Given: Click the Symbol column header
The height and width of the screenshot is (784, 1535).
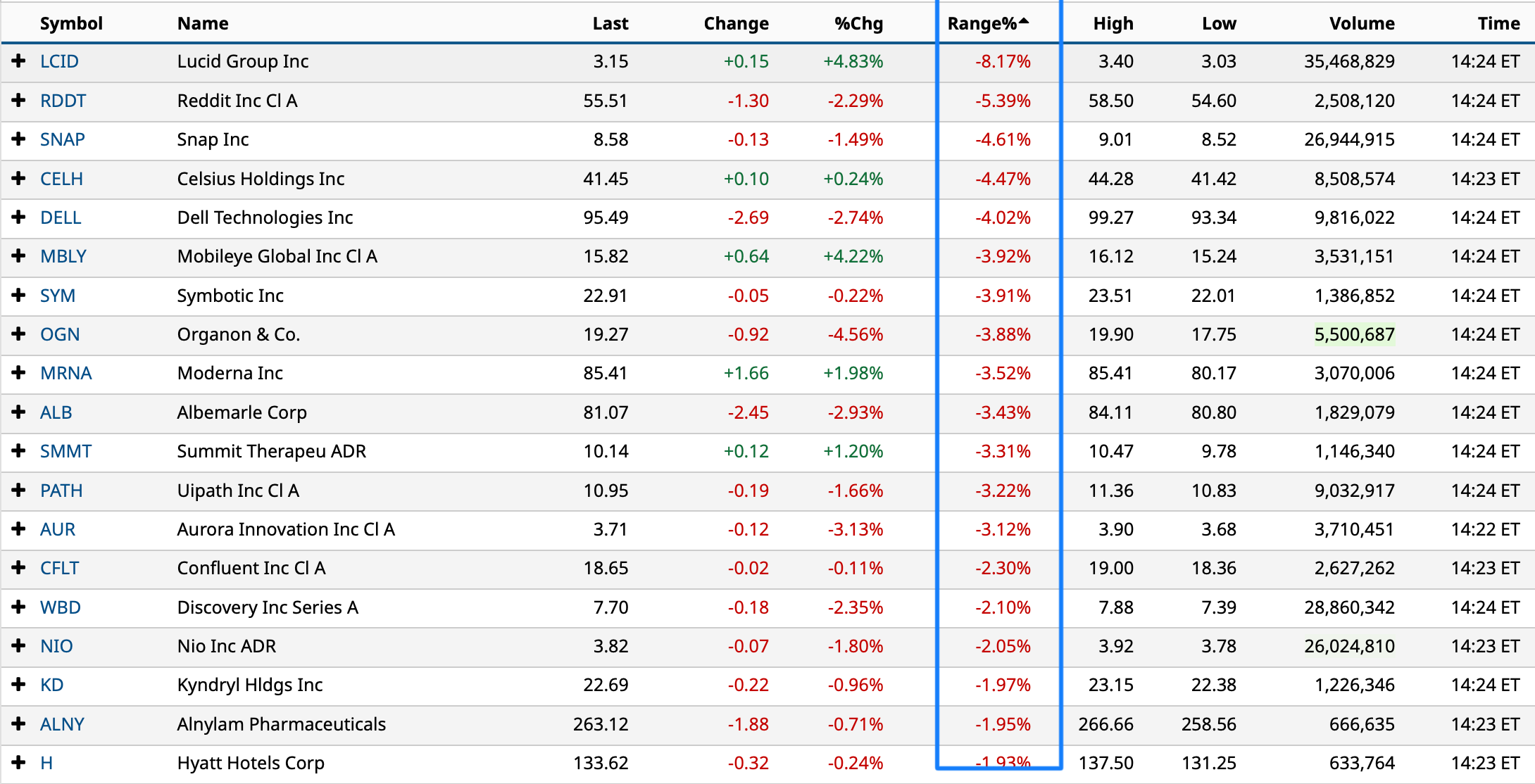Looking at the screenshot, I should [71, 24].
